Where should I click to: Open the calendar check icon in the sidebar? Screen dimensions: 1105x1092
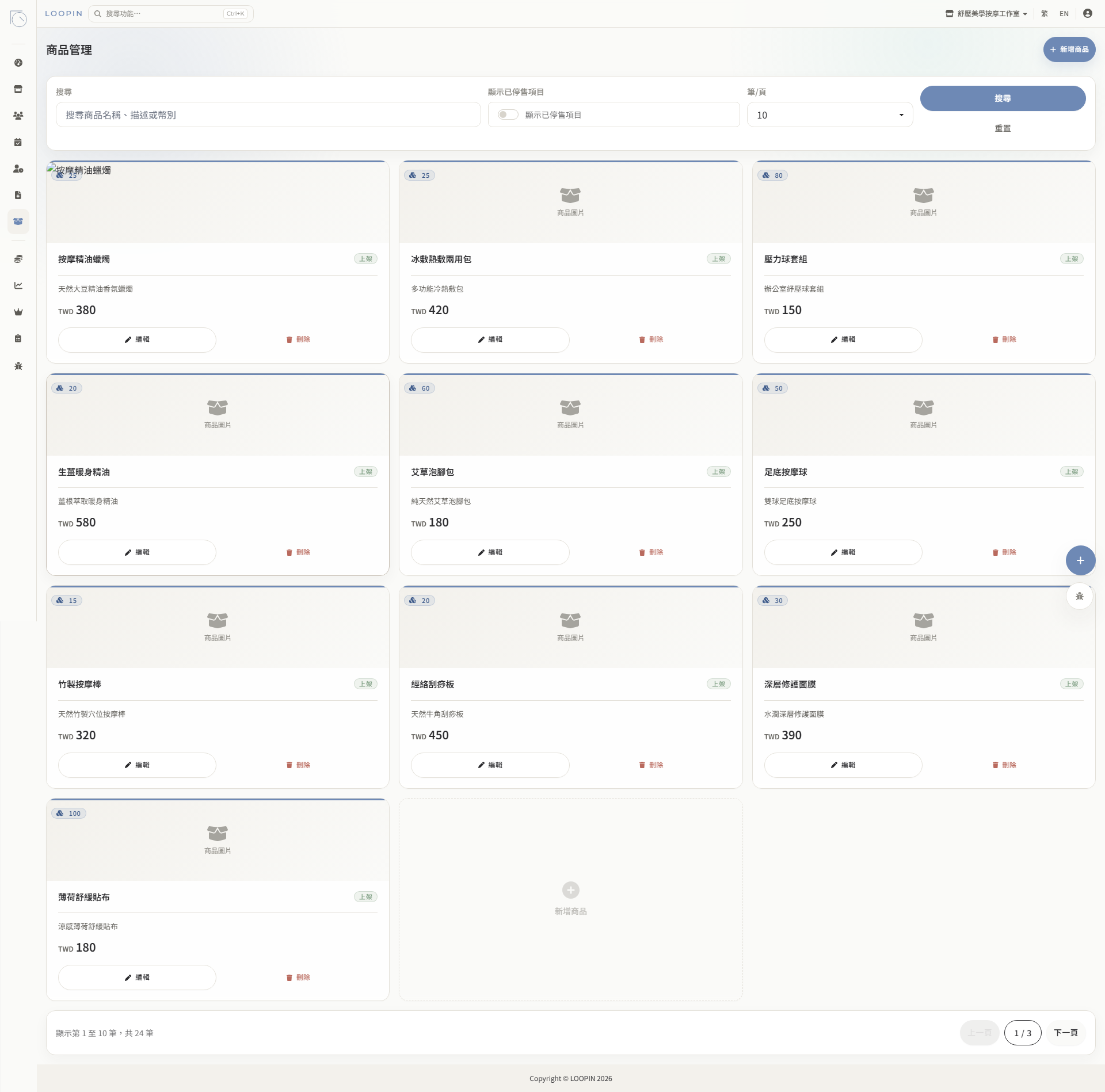pos(18,142)
